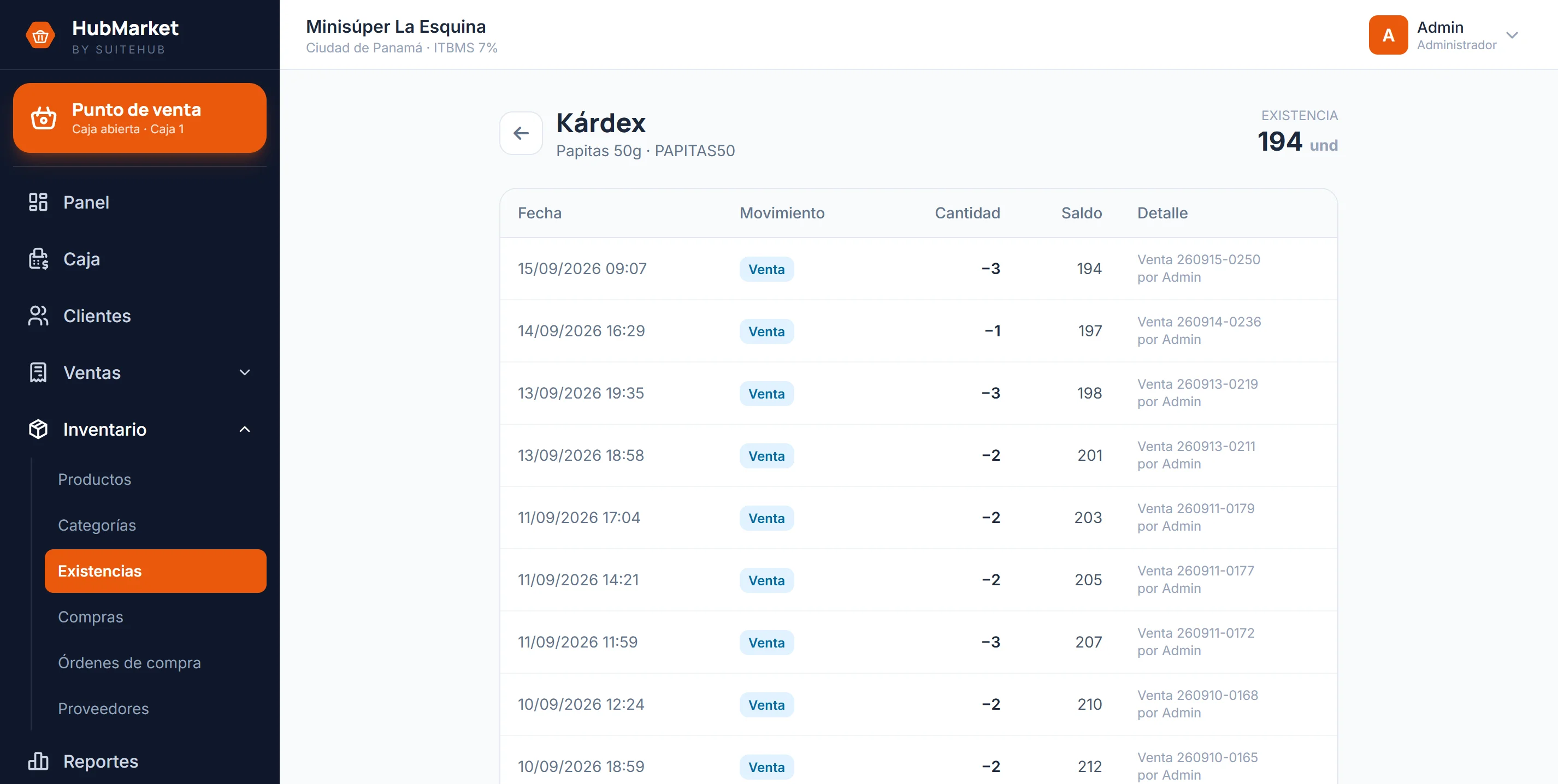The image size is (1558, 784).
Task: Open the Panel menu label
Action: [x=86, y=202]
